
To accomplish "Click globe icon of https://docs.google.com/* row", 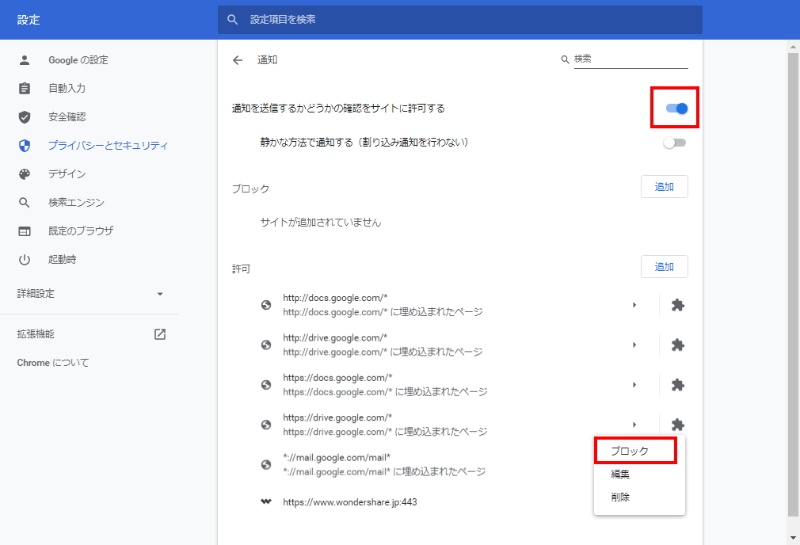I will tap(266, 385).
